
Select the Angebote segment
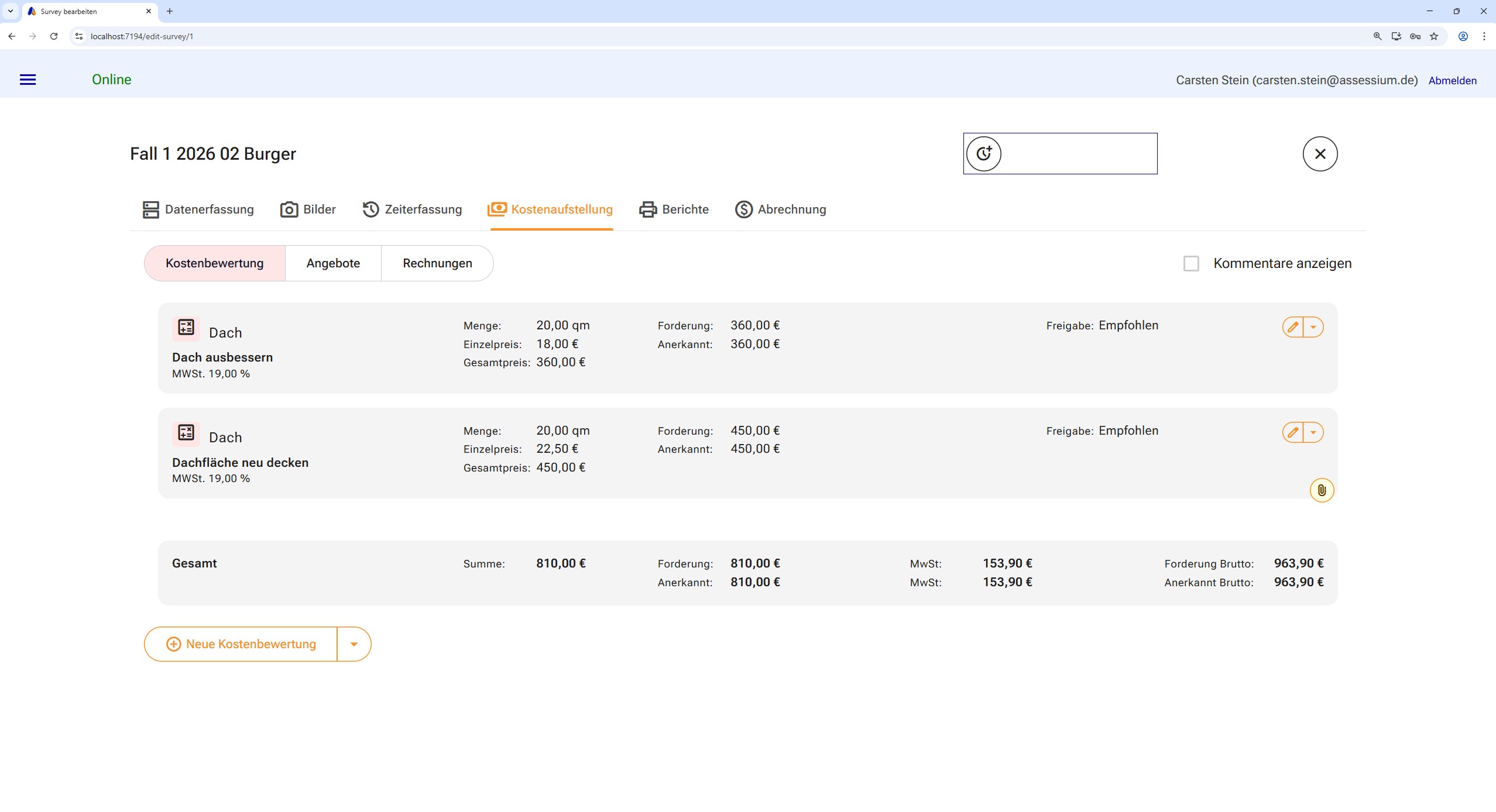tap(333, 263)
